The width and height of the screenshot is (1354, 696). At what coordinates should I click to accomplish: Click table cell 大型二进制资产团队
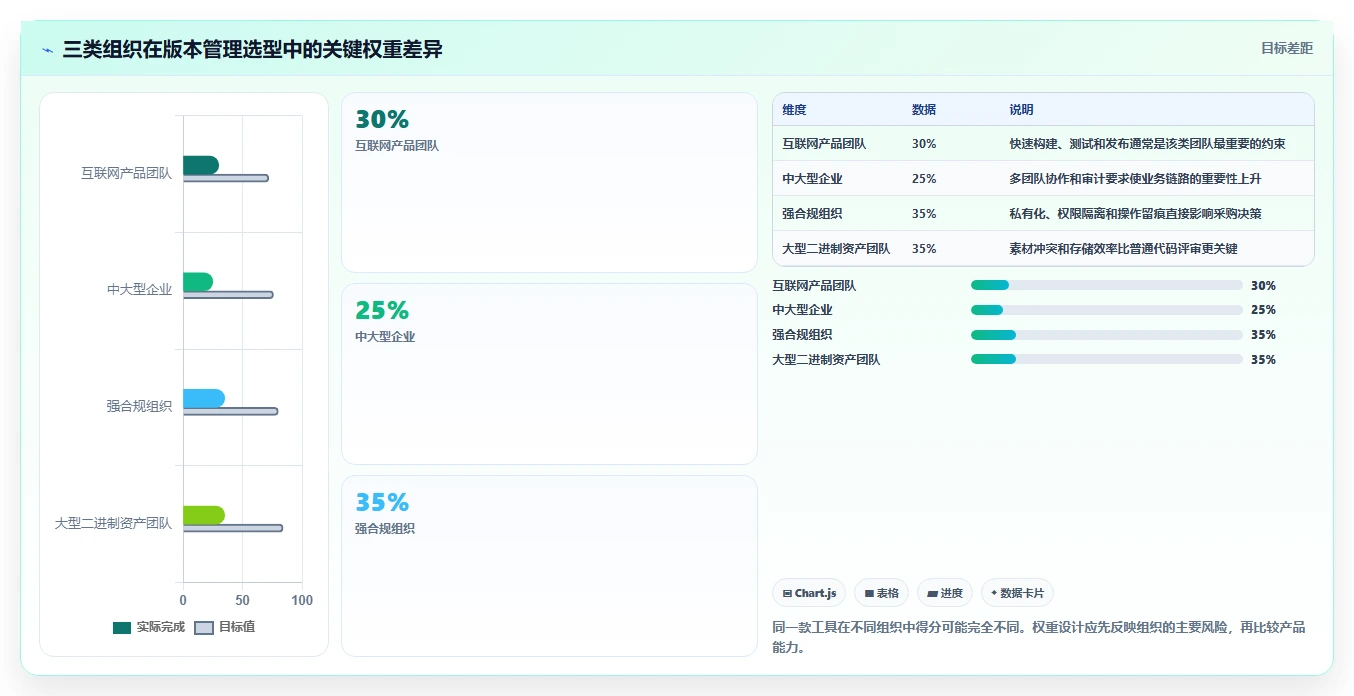point(836,249)
